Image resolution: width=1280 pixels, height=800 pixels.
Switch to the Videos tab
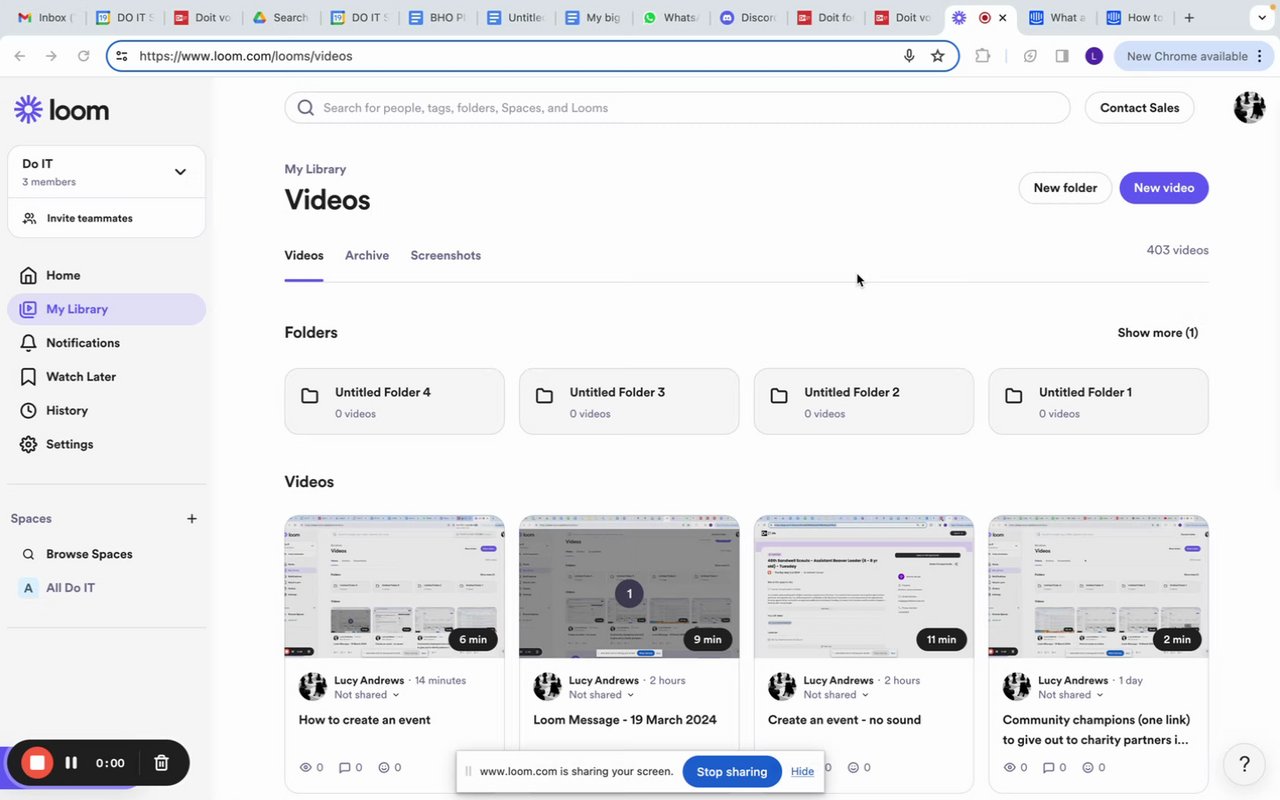pyautogui.click(x=304, y=255)
